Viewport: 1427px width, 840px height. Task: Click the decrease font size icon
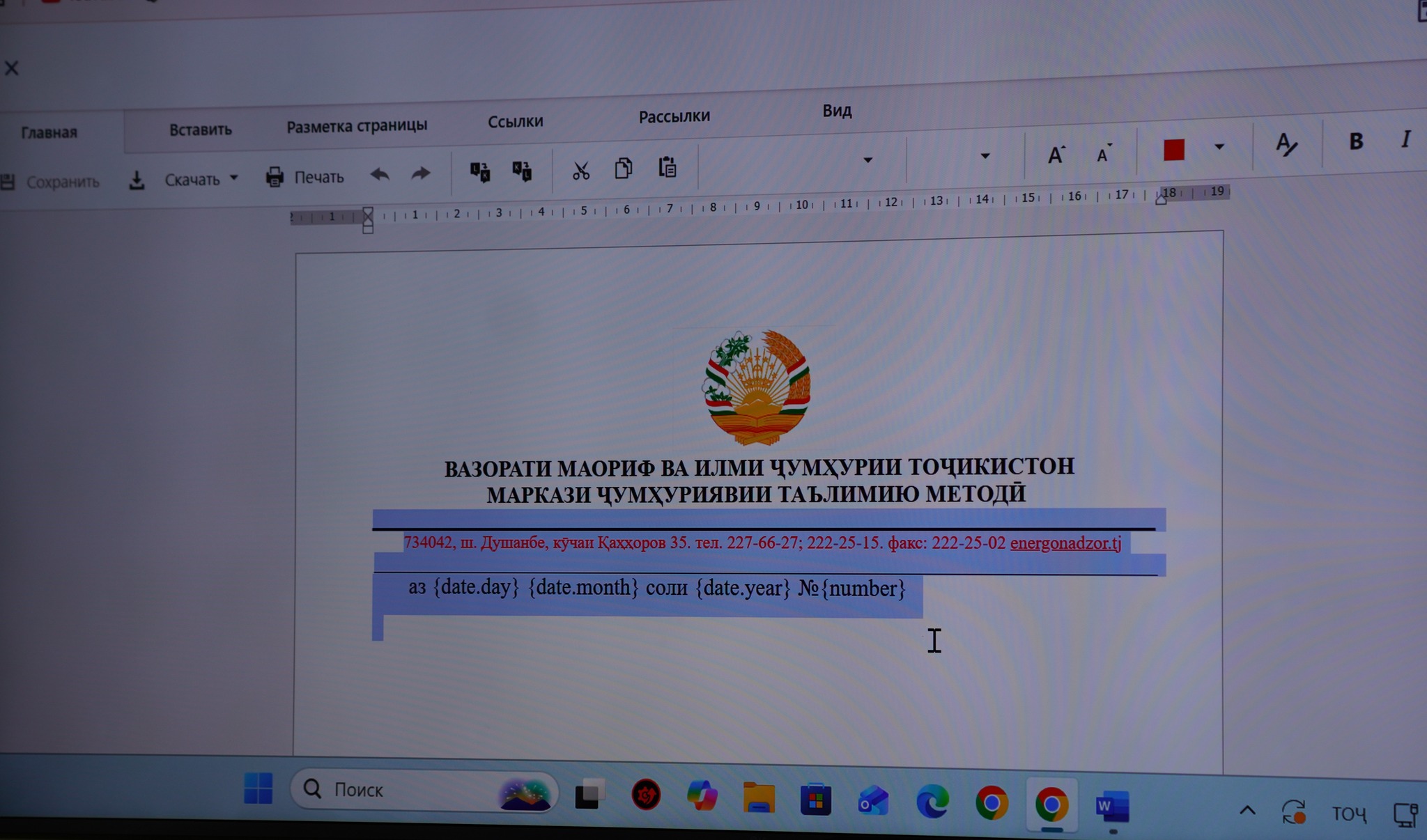(x=1103, y=154)
